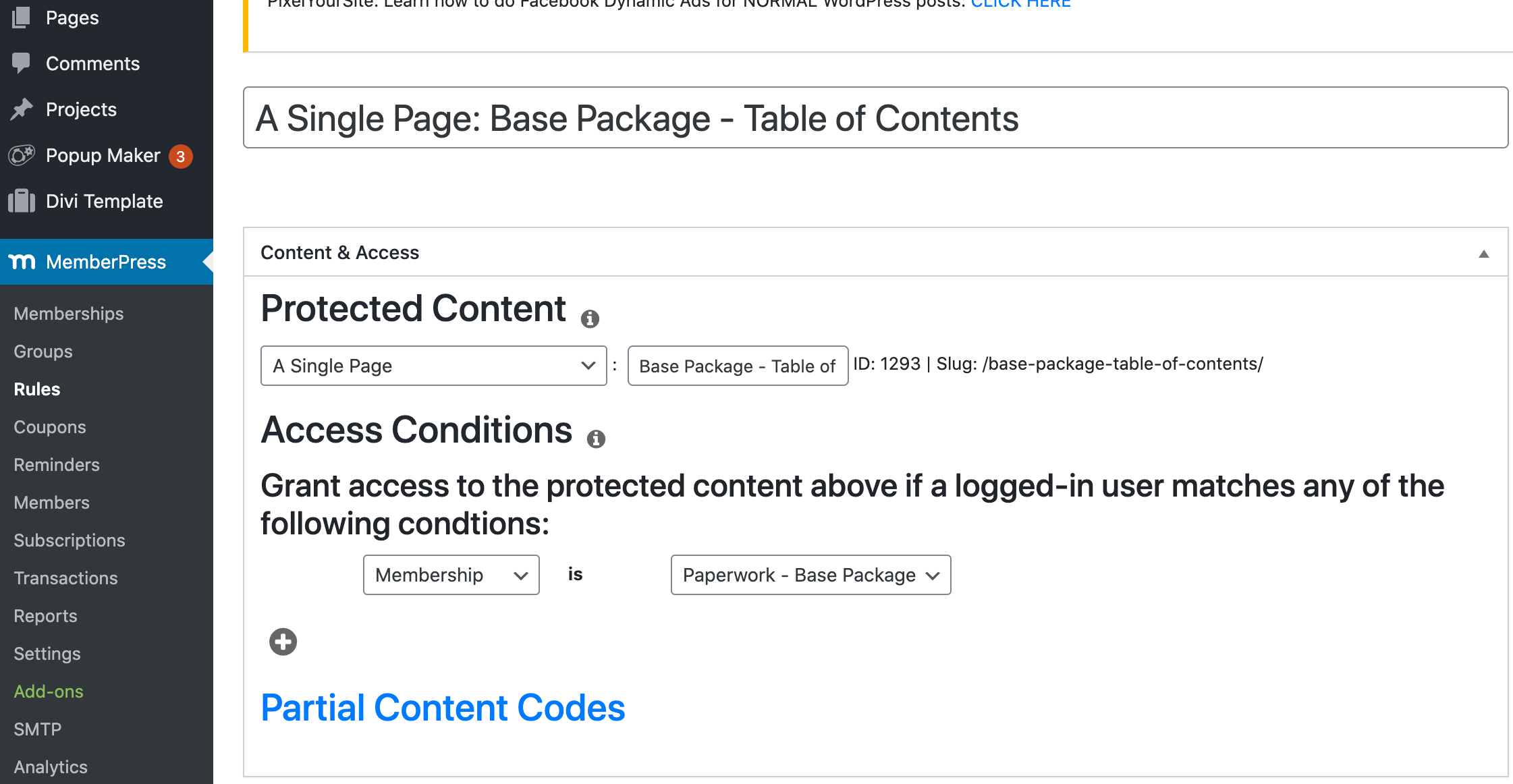Go to Memberships submenu
The image size is (1513, 784).
tap(69, 314)
